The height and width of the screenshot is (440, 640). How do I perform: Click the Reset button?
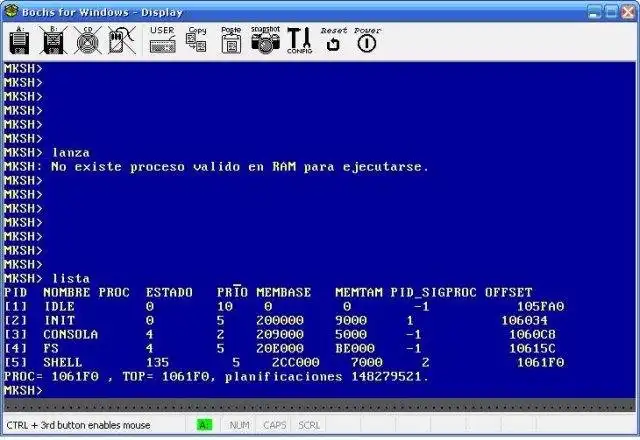333,40
